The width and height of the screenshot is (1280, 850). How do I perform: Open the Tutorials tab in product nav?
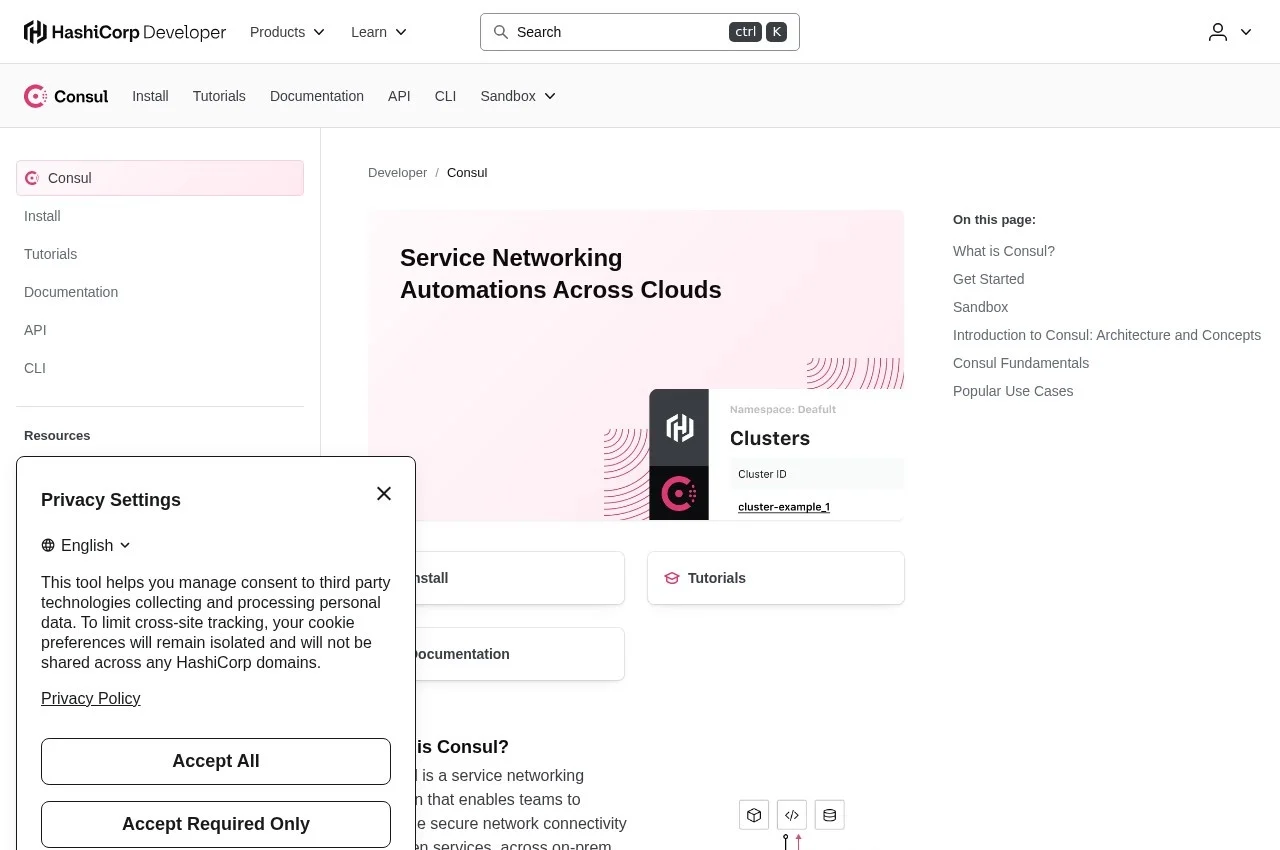click(219, 96)
